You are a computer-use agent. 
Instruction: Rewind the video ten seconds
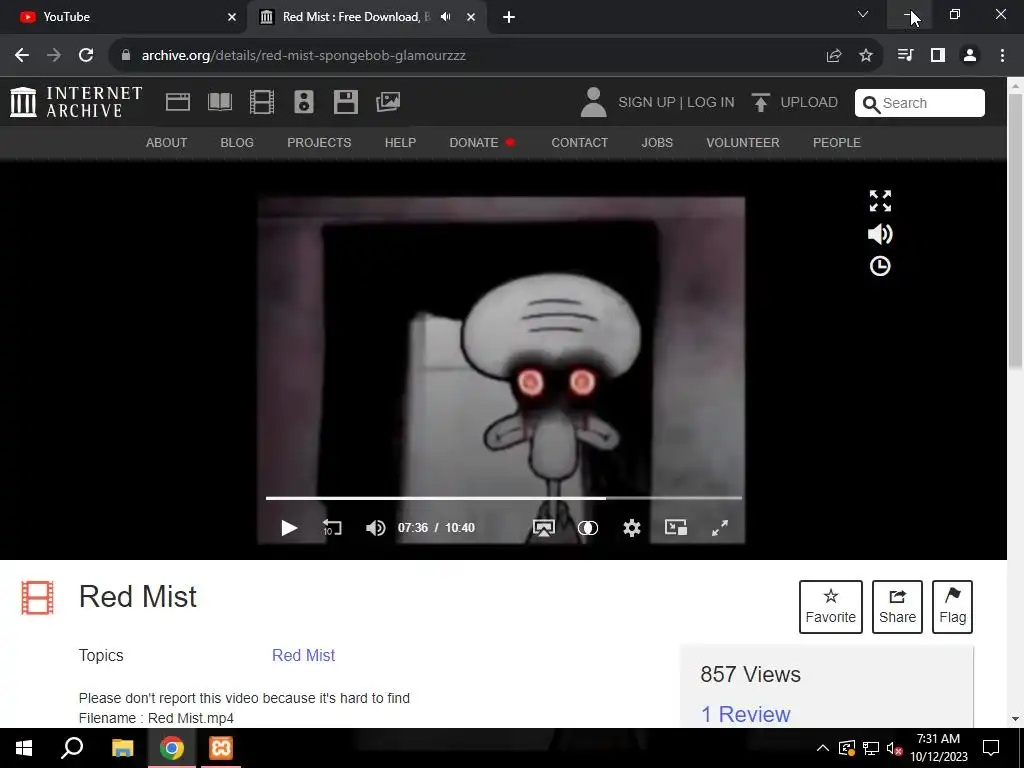pos(332,528)
